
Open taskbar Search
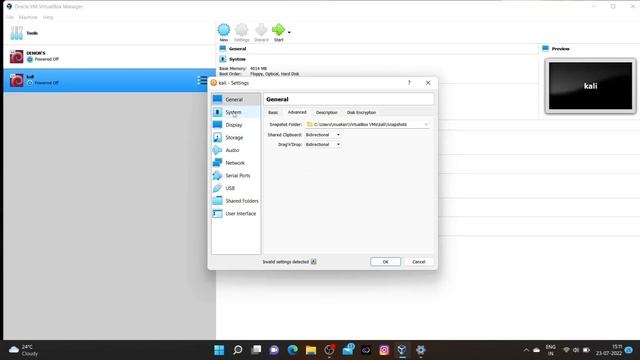[238, 350]
